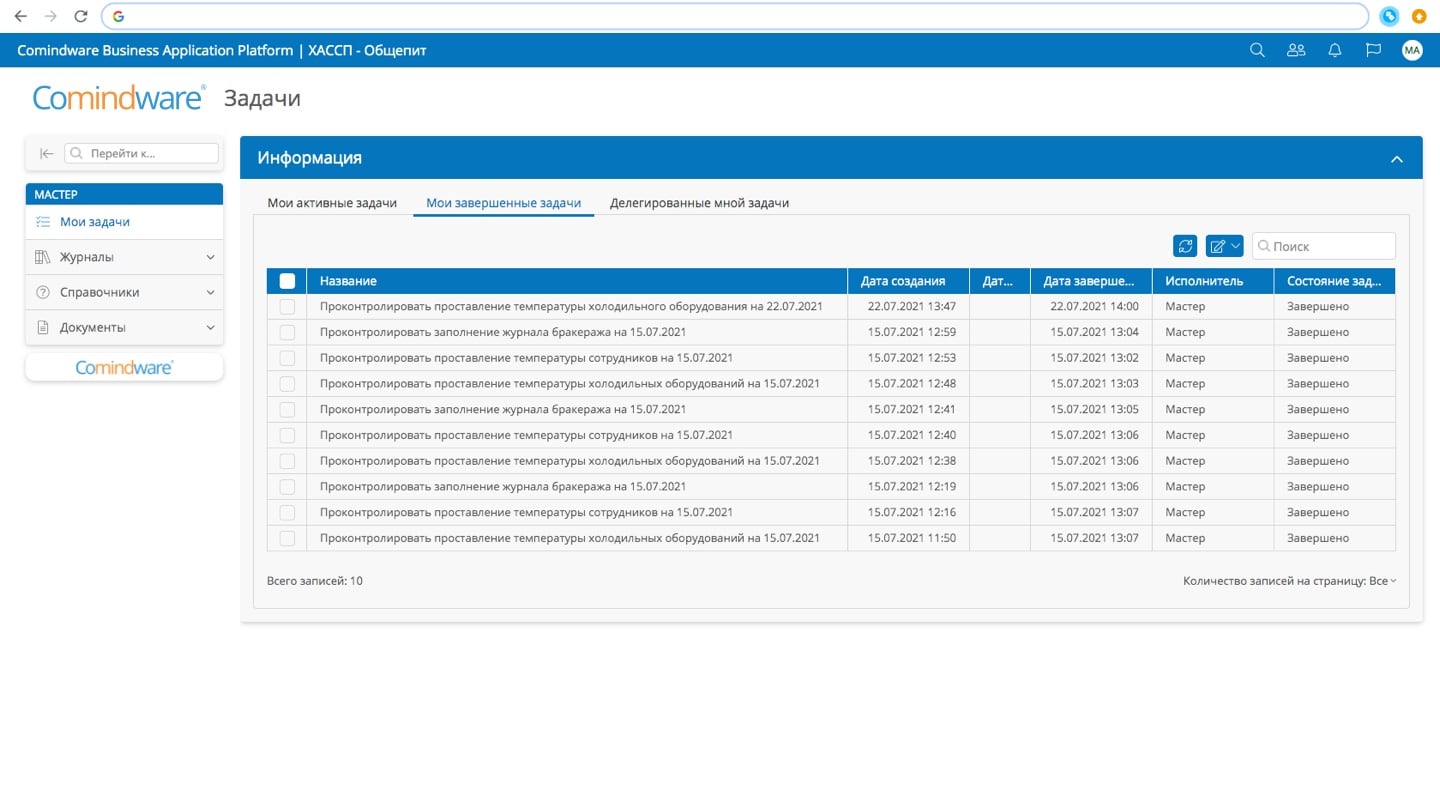The image size is (1440, 795).
Task: Expand the Справочники sidebar section
Action: pos(210,292)
